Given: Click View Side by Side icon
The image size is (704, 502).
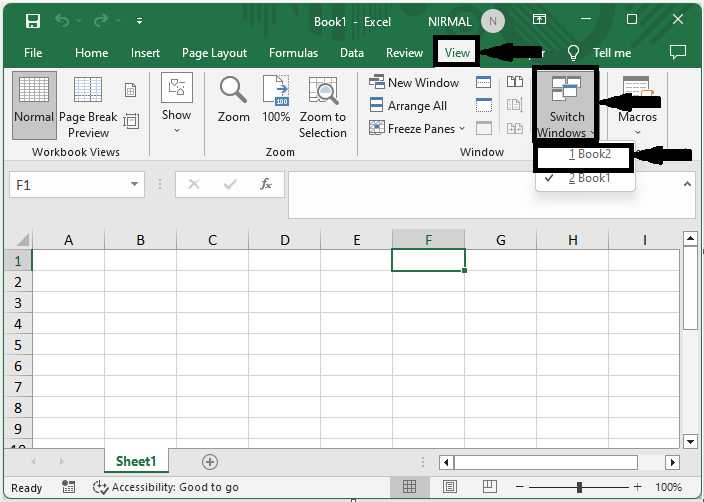Looking at the screenshot, I should [x=515, y=82].
